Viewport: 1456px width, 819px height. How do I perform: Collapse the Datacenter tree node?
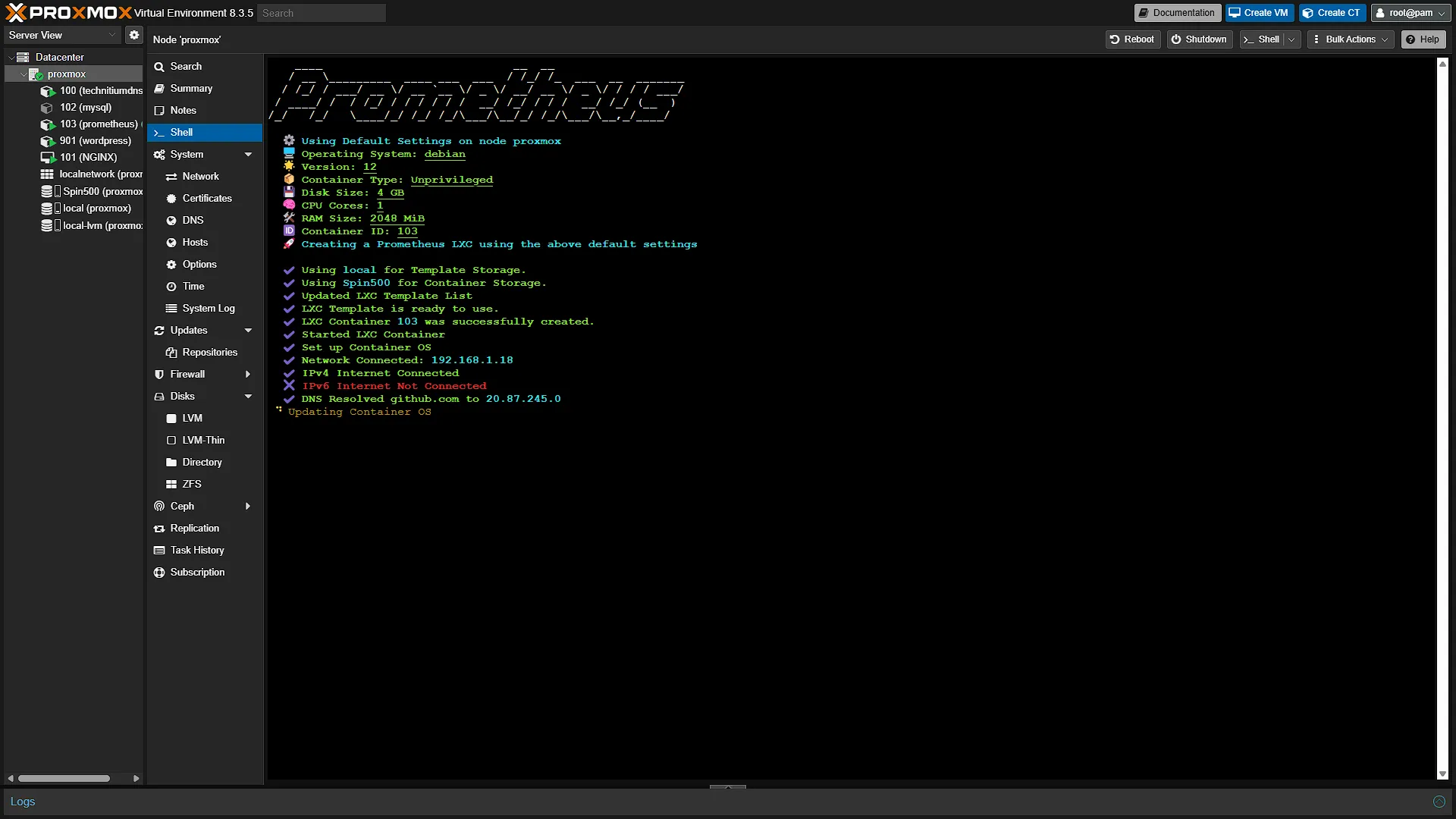11,57
